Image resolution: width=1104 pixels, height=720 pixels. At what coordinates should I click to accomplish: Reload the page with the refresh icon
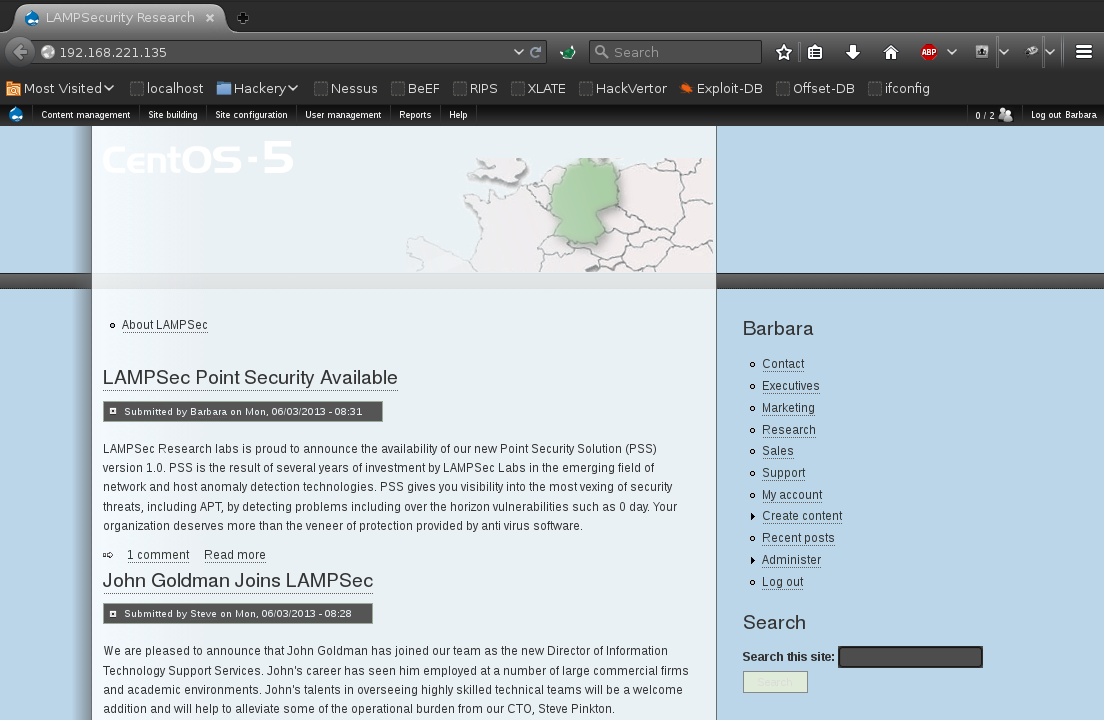[x=536, y=52]
